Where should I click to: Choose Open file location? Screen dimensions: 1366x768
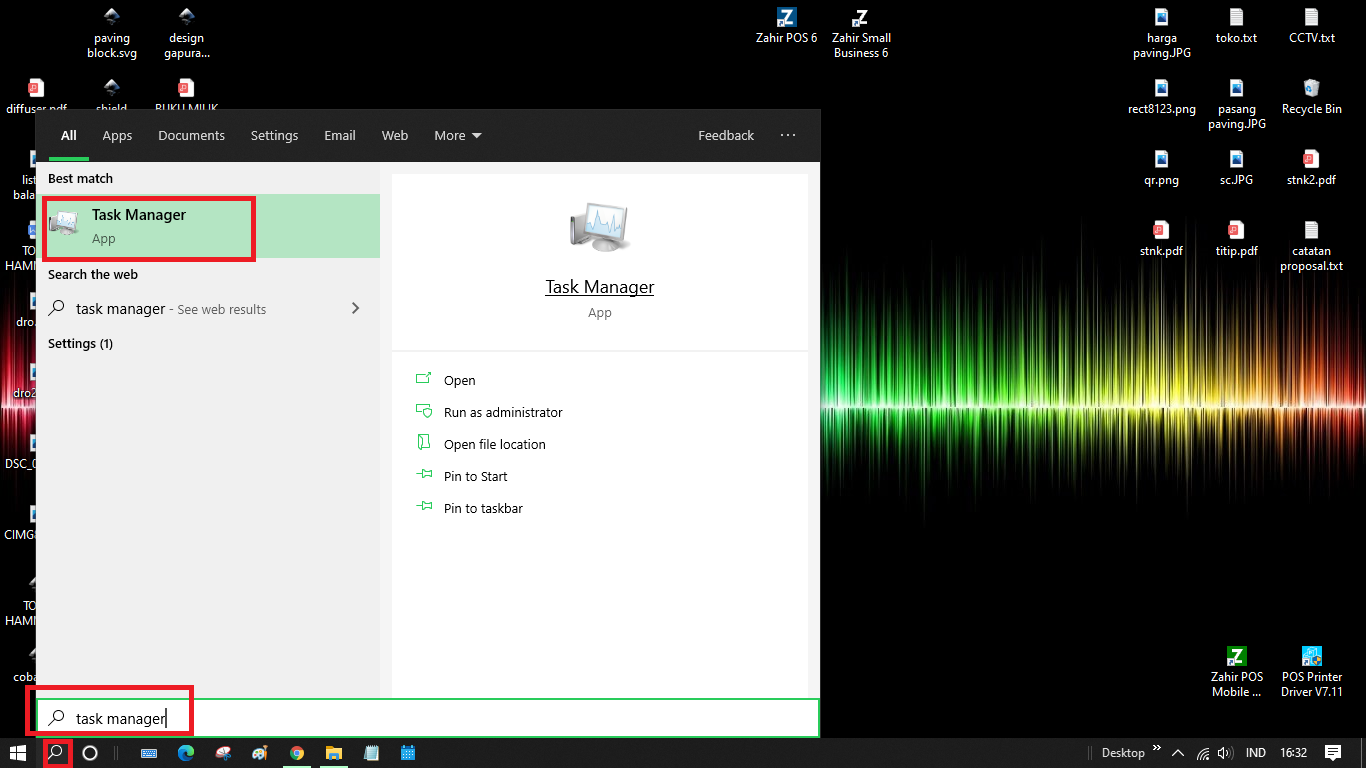(x=495, y=444)
